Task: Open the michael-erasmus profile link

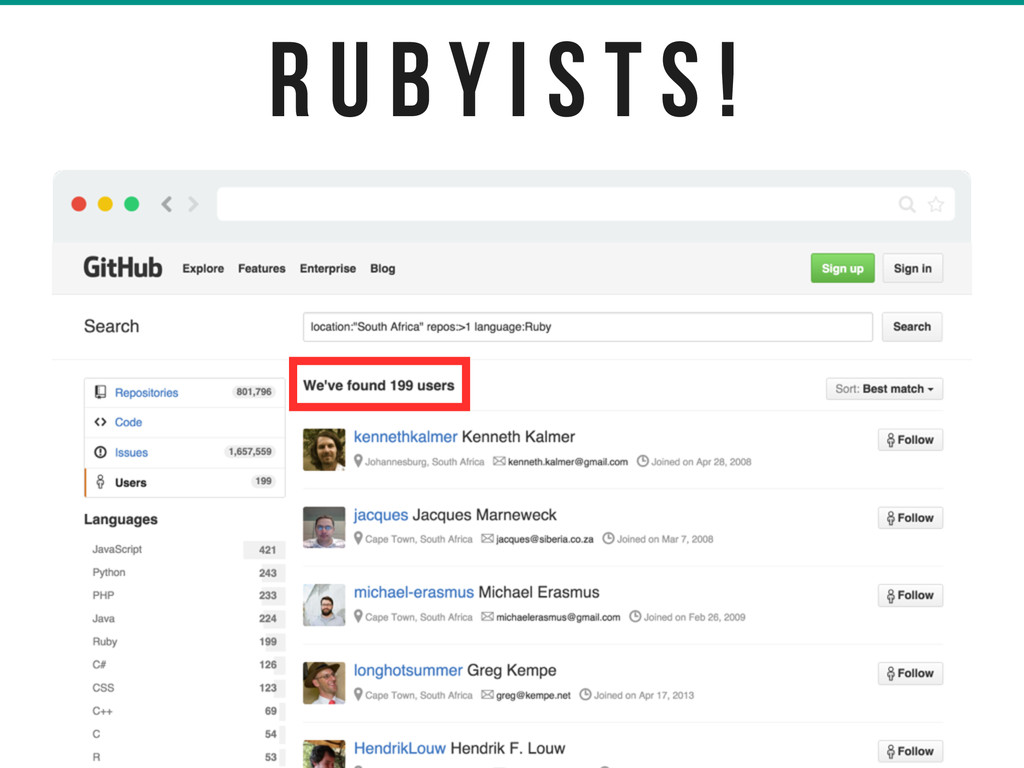Action: point(413,592)
